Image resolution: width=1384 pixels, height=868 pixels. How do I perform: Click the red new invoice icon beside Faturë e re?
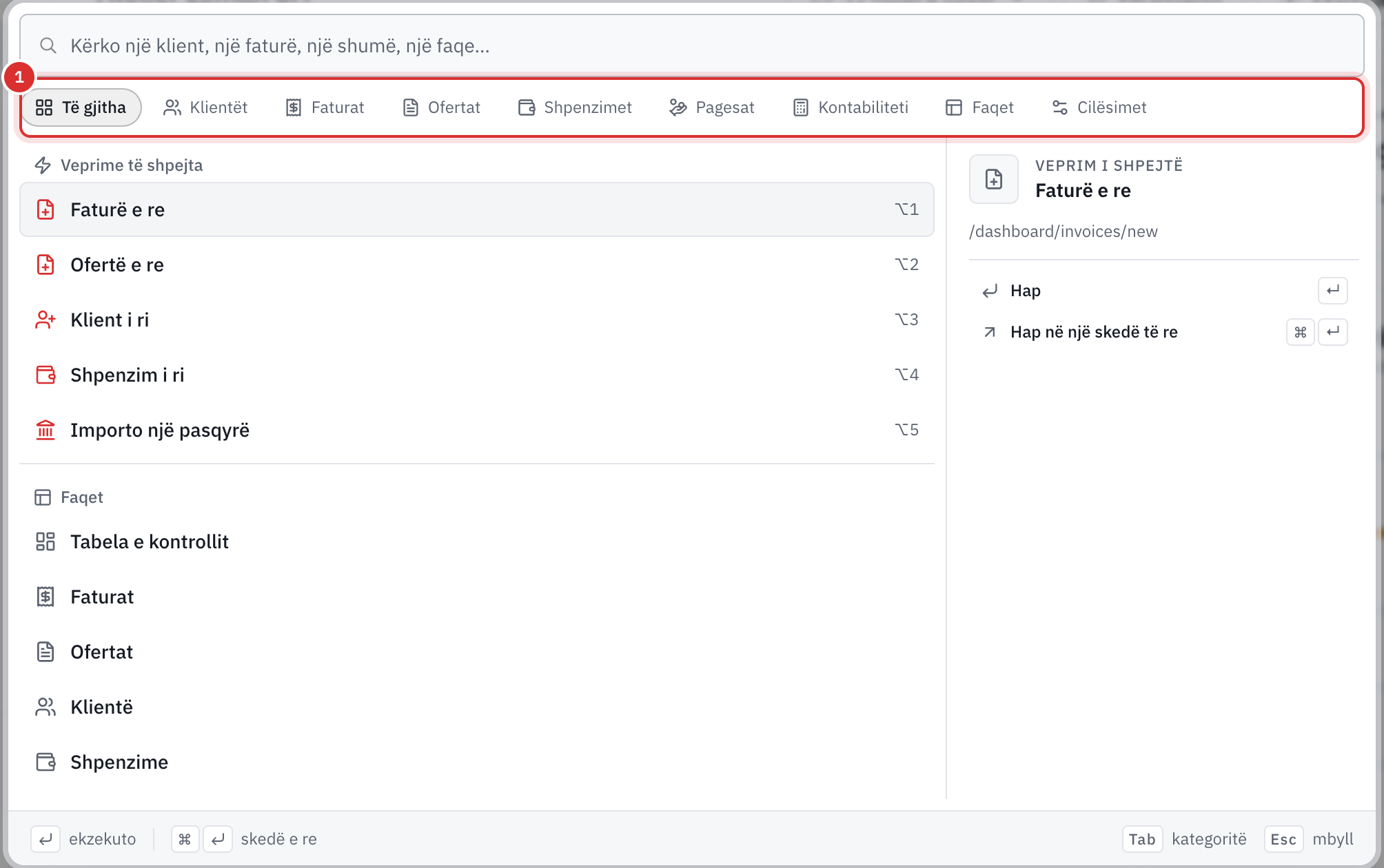point(45,209)
